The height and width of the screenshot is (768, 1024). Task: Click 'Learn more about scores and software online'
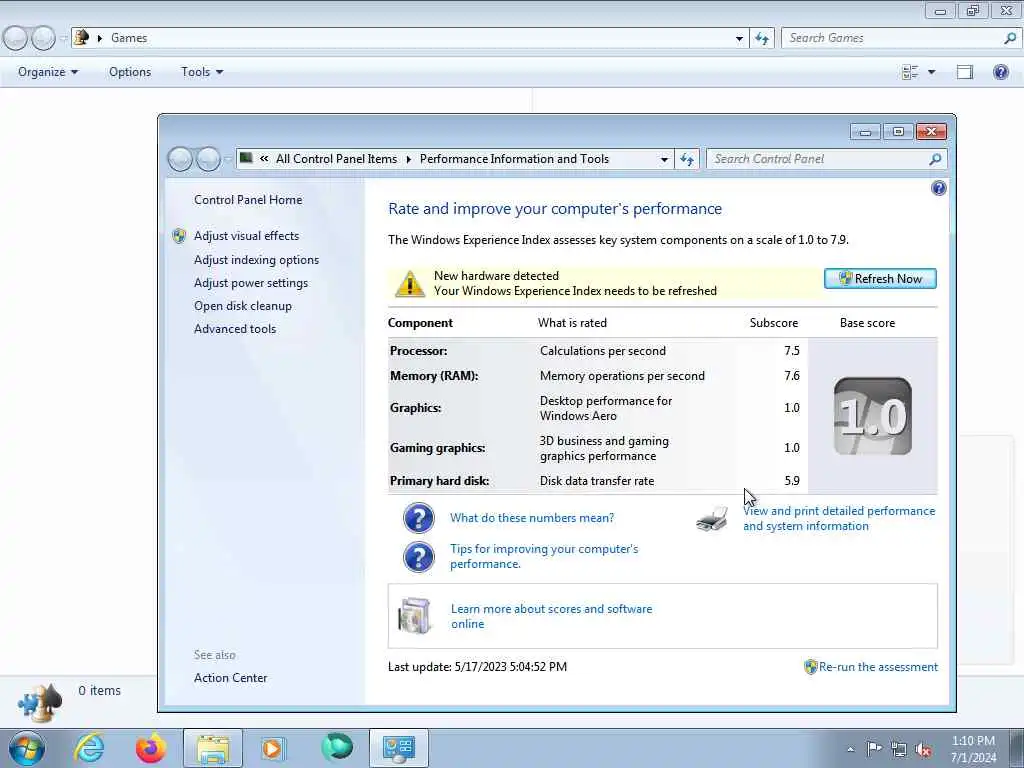click(x=551, y=616)
